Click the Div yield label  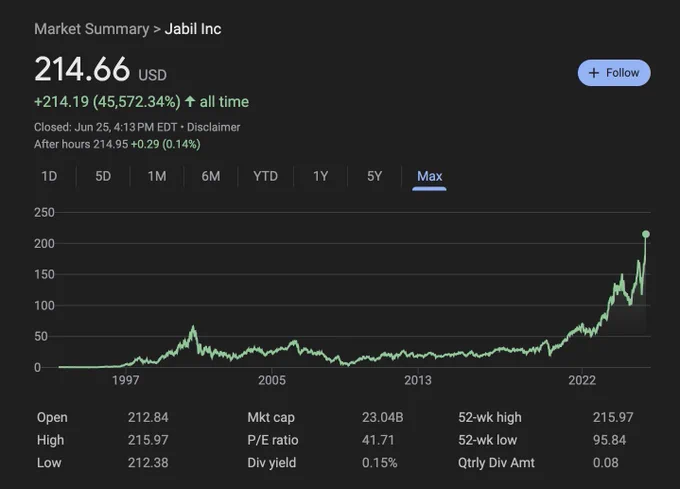click(271, 463)
